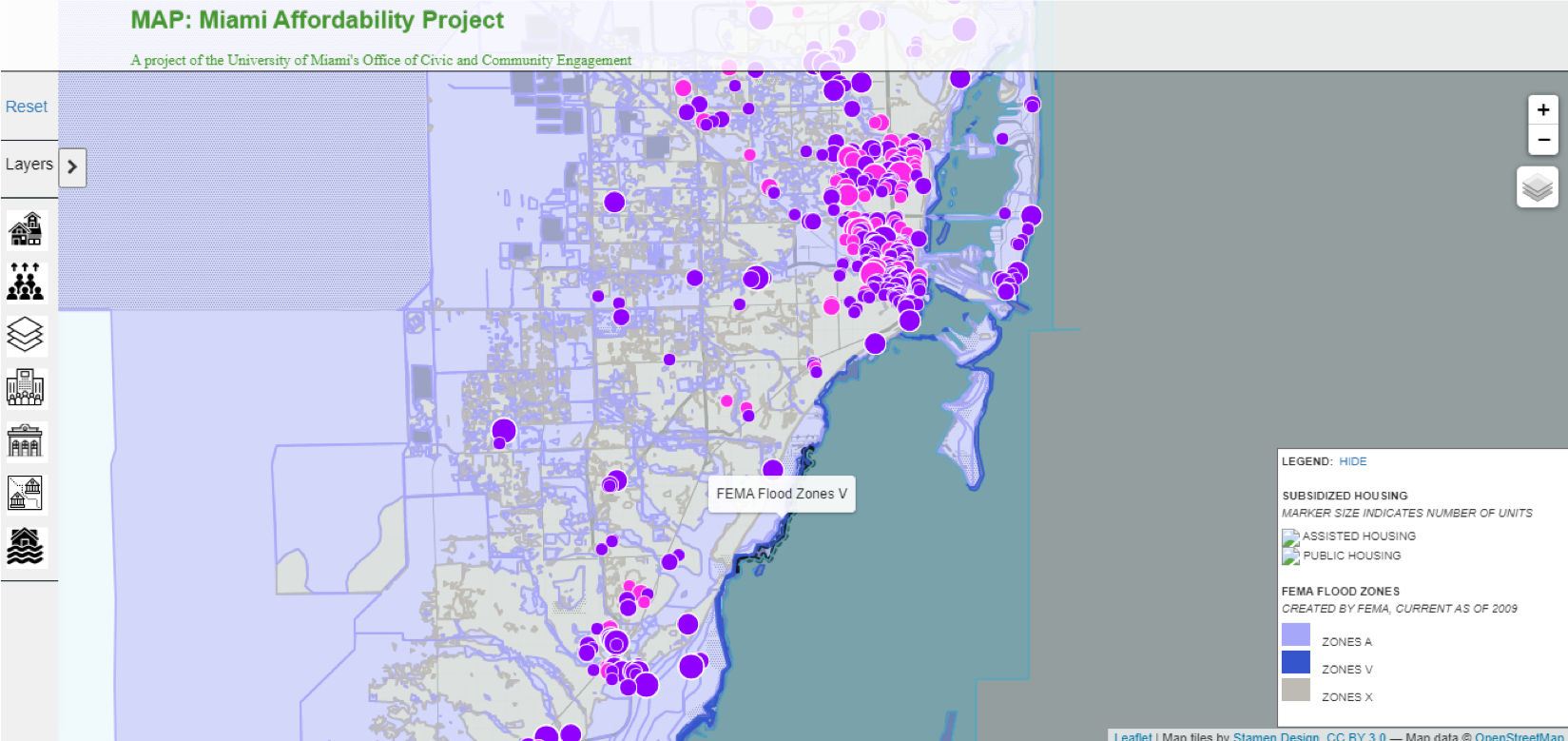Image resolution: width=1568 pixels, height=741 pixels.
Task: Click the ZONES V legend label
Action: coord(1347,670)
